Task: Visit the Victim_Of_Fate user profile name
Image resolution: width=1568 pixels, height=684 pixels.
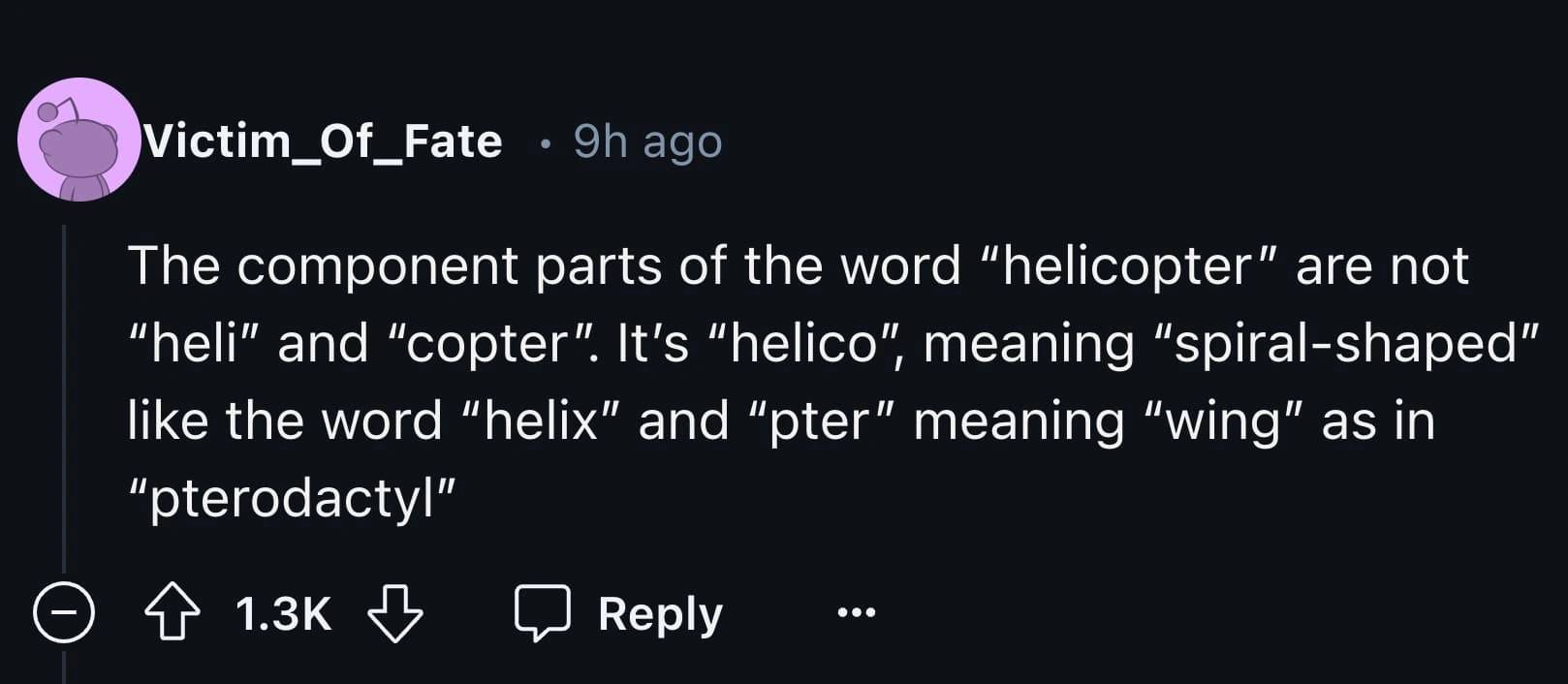Action: 323,141
